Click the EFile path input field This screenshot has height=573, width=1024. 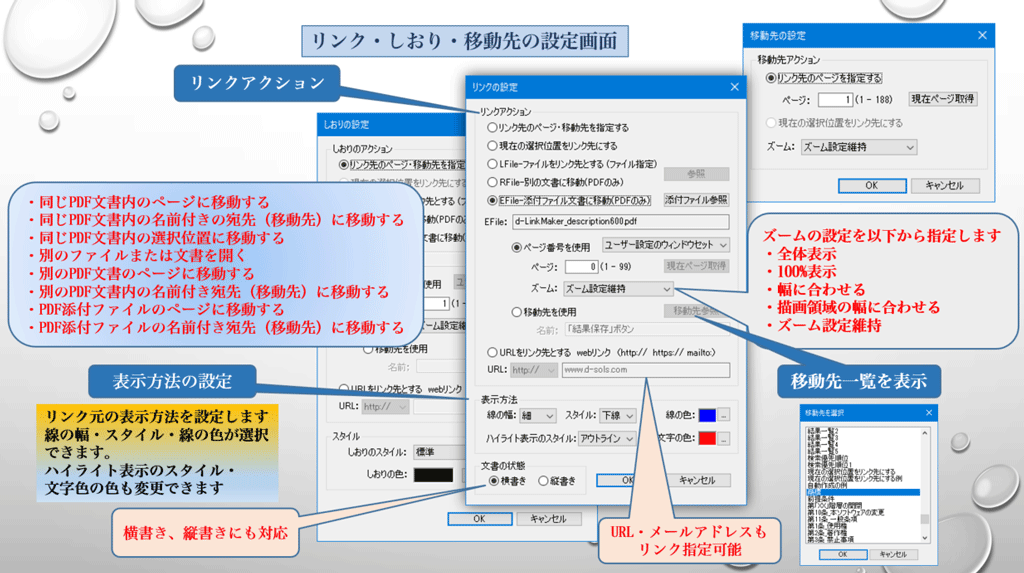pos(619,222)
